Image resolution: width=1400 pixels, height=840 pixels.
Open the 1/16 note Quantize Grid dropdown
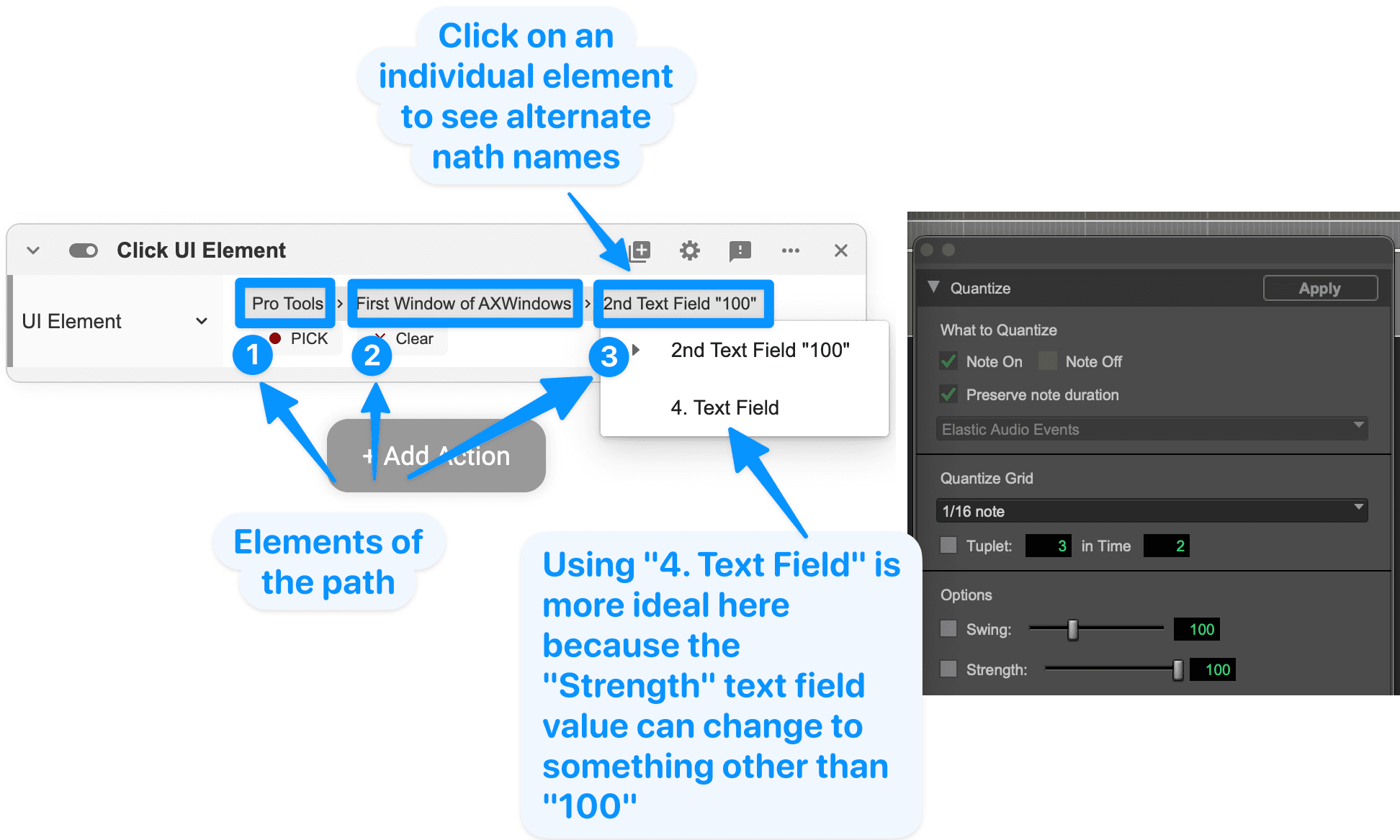coord(1152,511)
